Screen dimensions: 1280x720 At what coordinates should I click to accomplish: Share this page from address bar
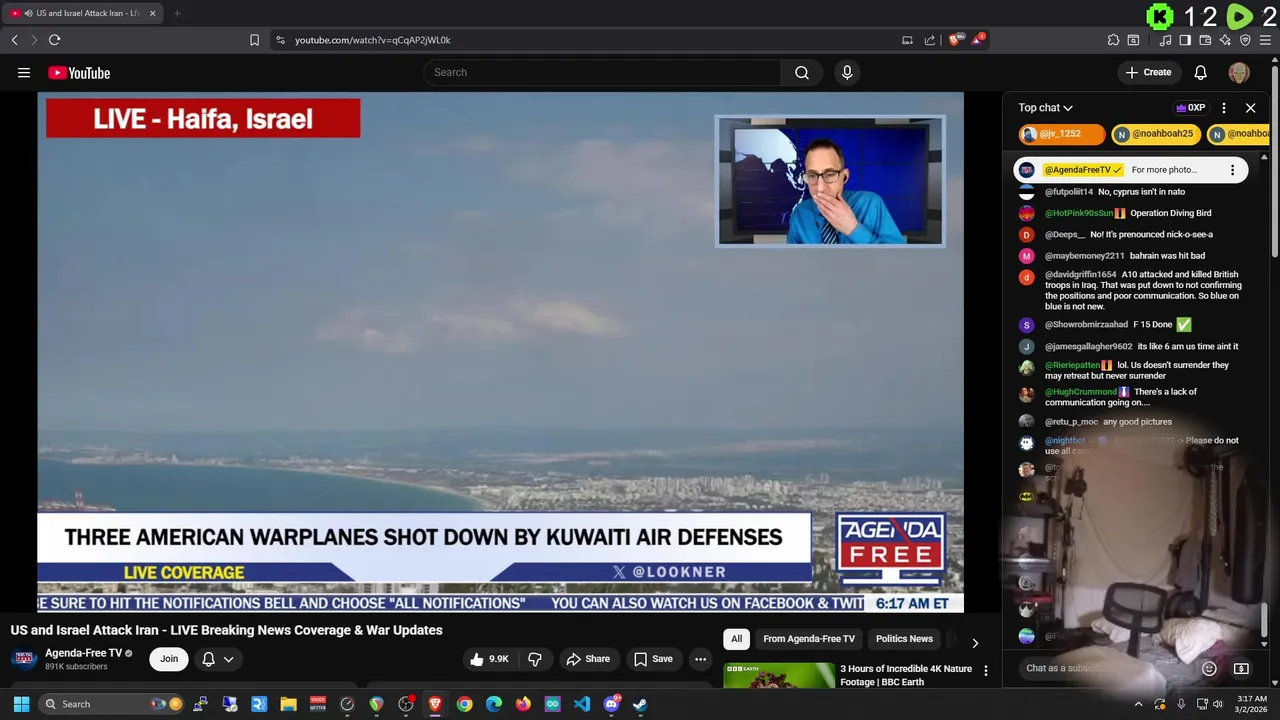pos(930,40)
